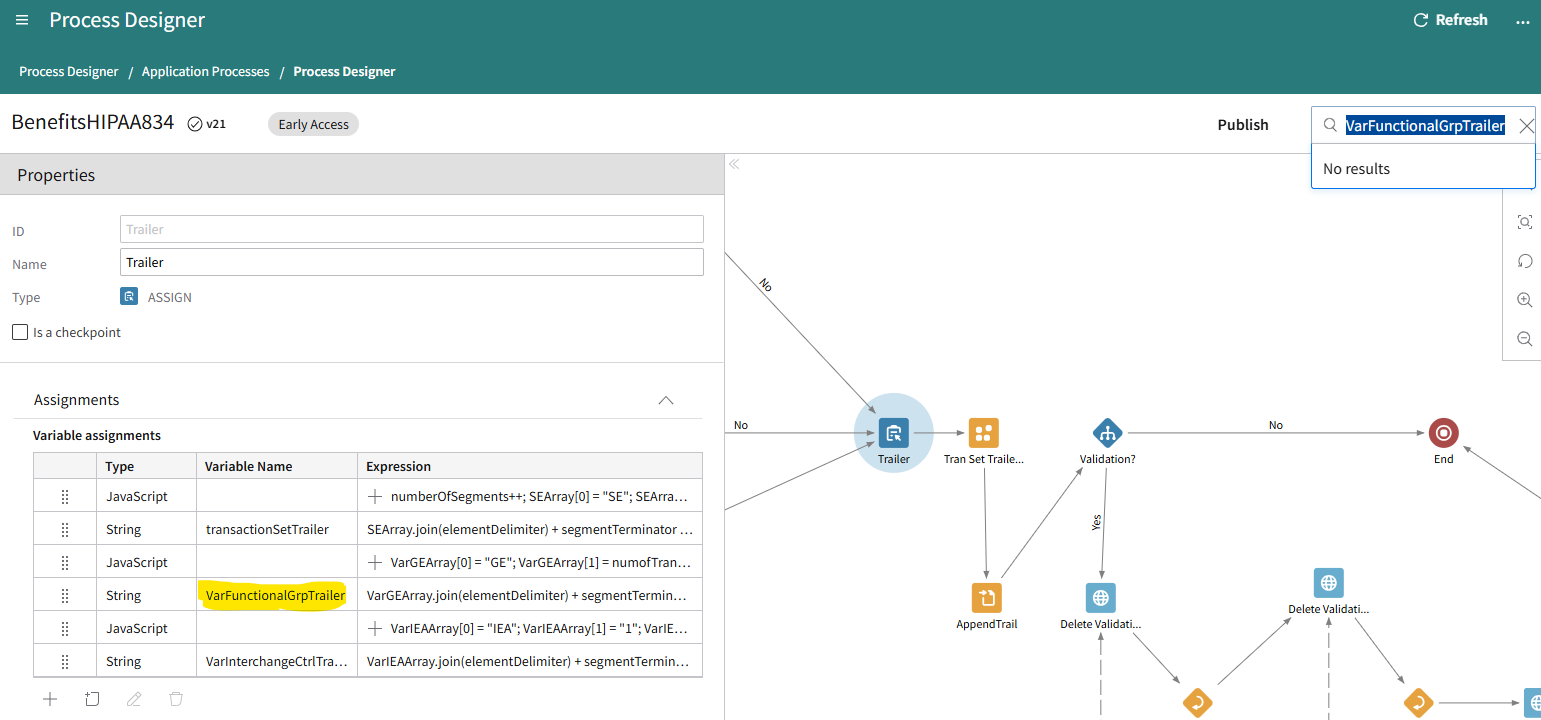Viewport: 1541px width, 720px height.
Task: Click the version v21 check icon
Action: pyautogui.click(x=195, y=125)
